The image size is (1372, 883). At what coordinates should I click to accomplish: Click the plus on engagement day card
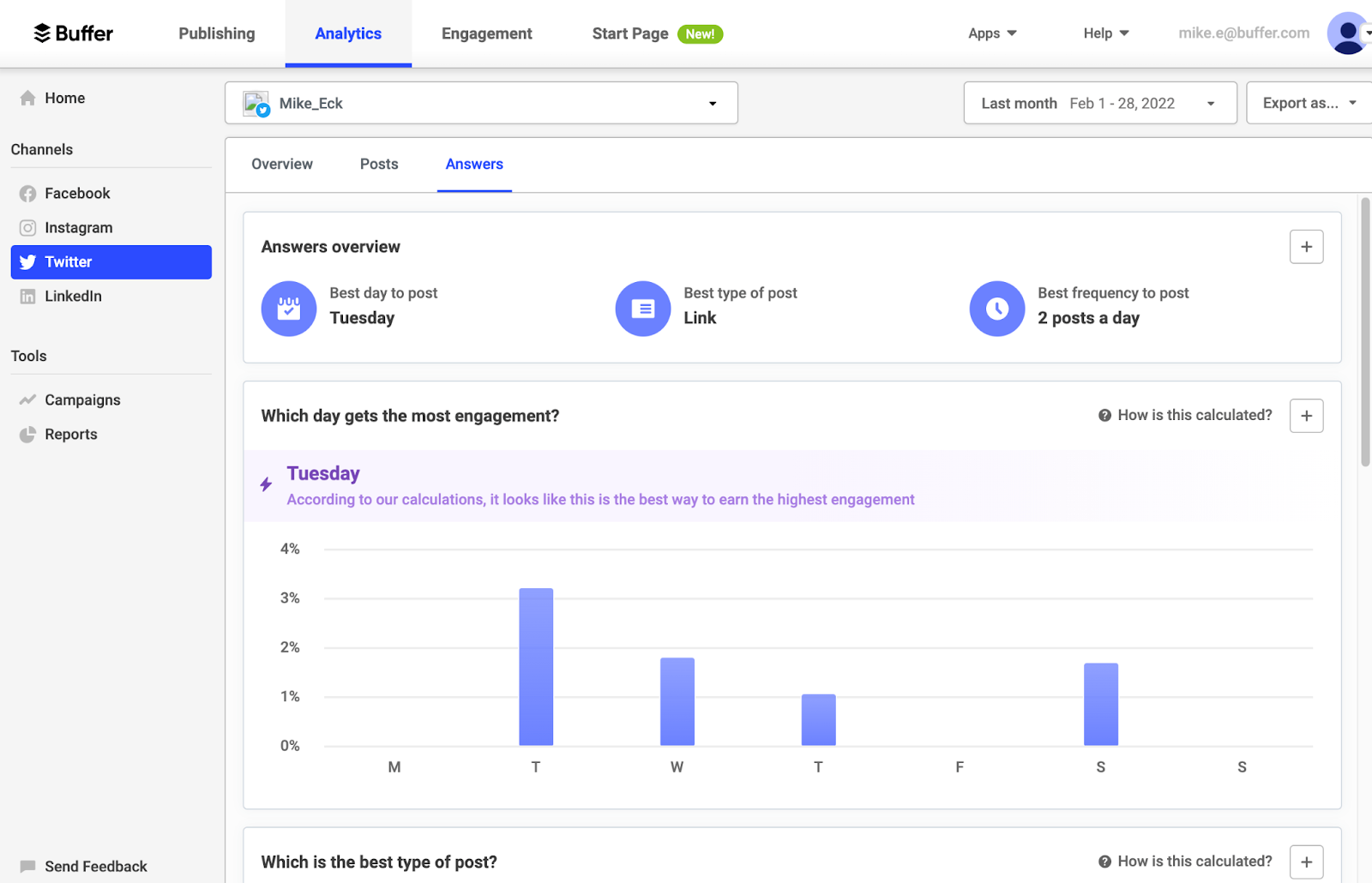(x=1306, y=416)
